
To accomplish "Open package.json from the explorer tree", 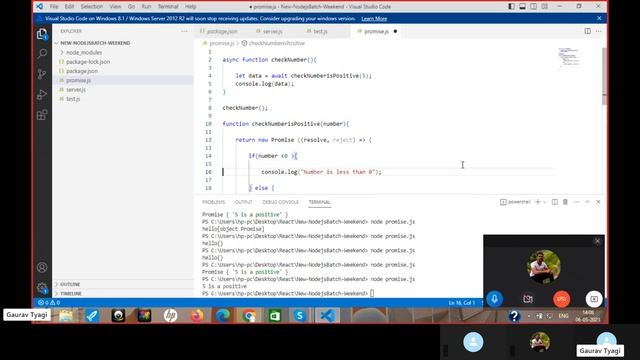I will click(82, 71).
